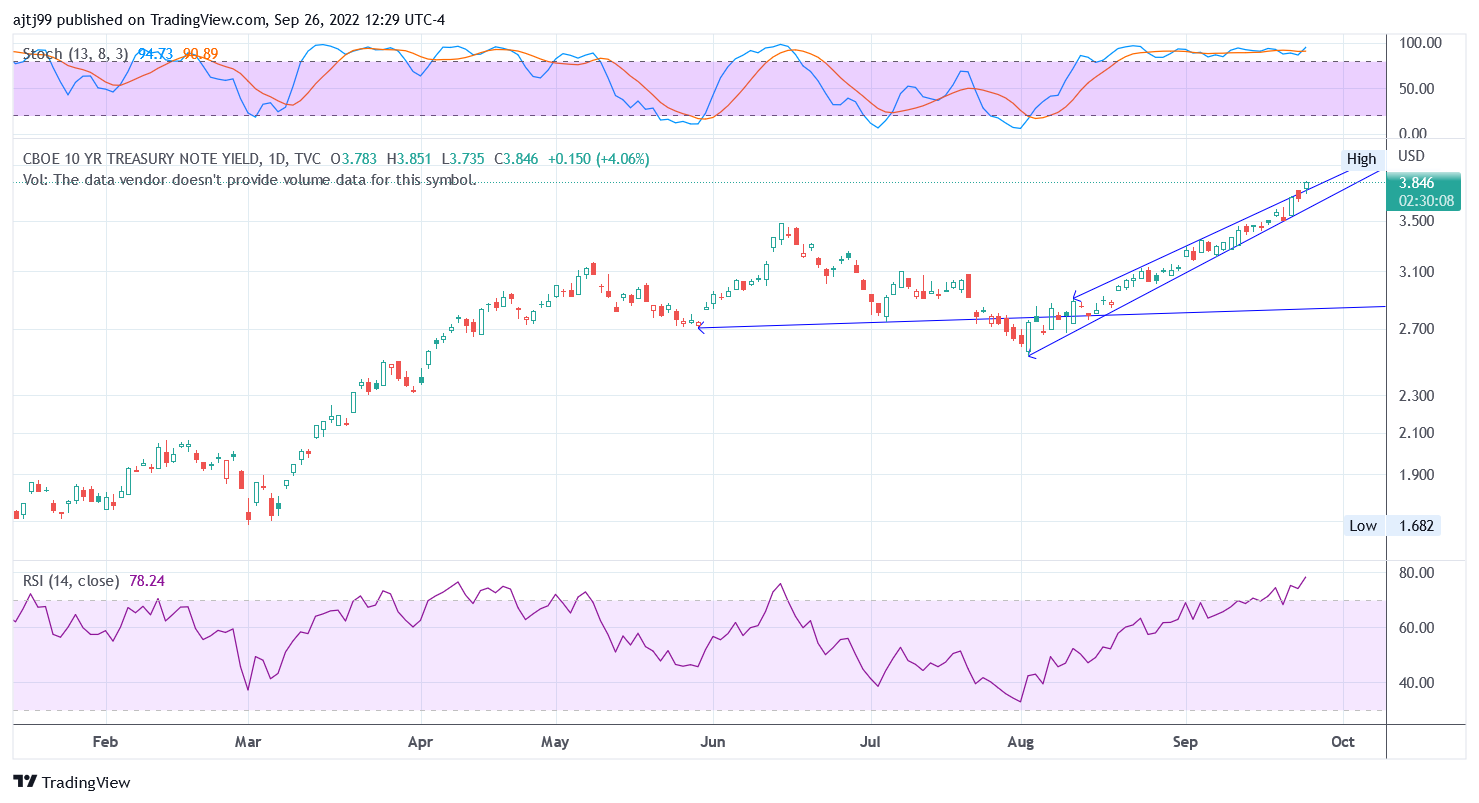This screenshot has width=1479, height=803.
Task: Click the RSI value 78.24
Action: point(147,580)
